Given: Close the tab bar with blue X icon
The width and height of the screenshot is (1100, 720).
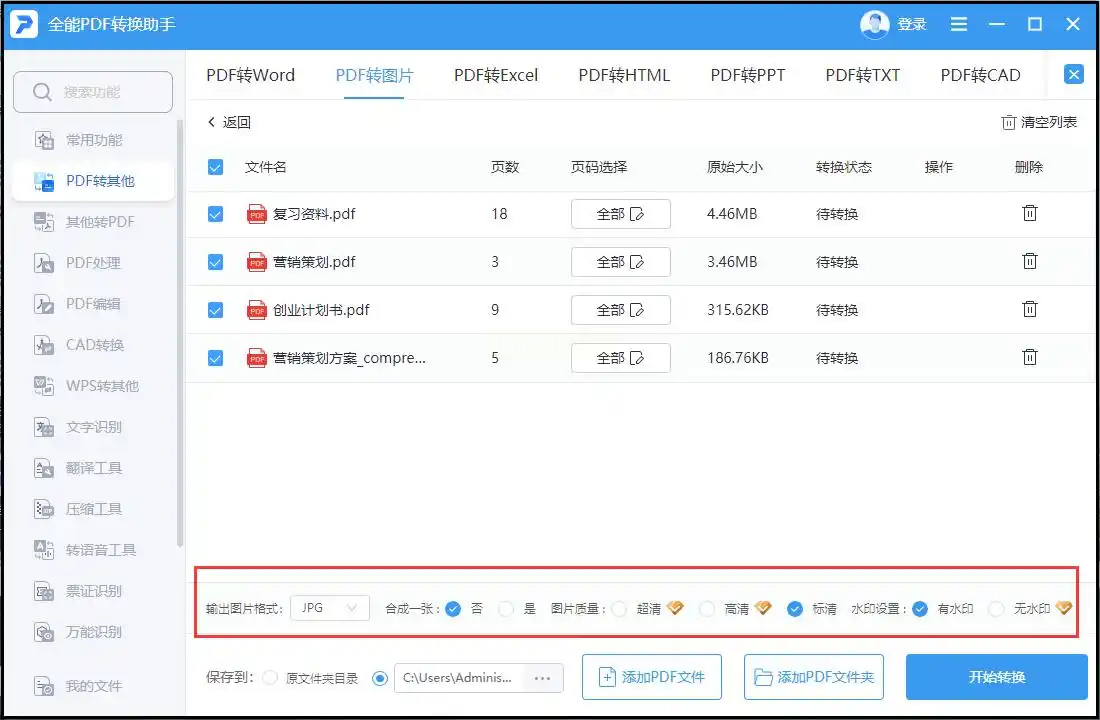Looking at the screenshot, I should pyautogui.click(x=1073, y=74).
